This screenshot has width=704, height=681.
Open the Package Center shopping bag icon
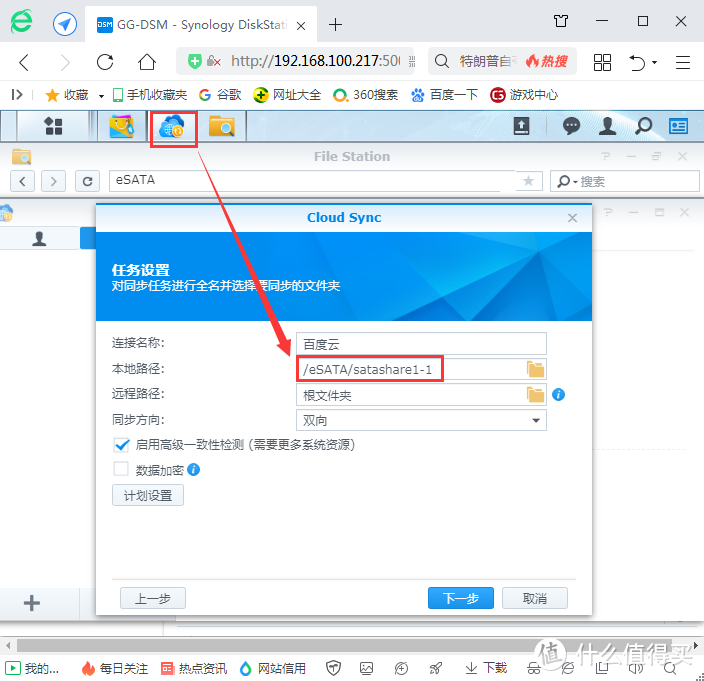(122, 126)
